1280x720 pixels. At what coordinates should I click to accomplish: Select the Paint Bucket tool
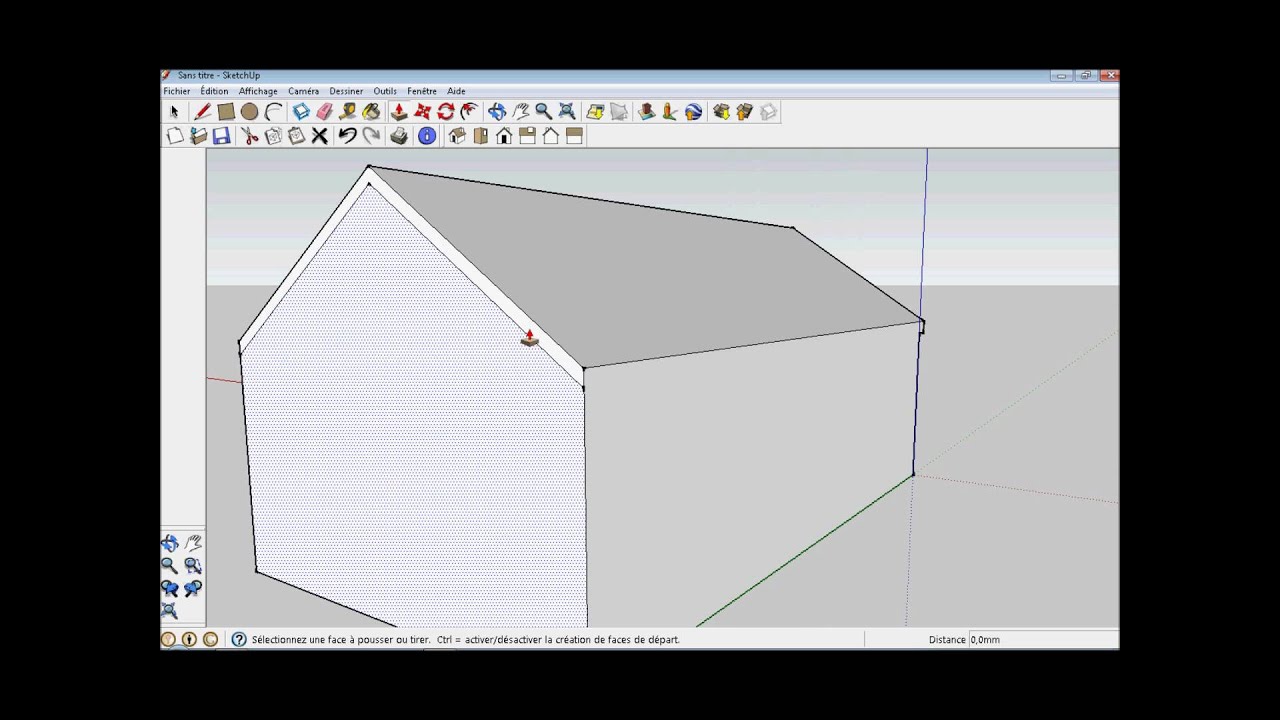(x=371, y=112)
